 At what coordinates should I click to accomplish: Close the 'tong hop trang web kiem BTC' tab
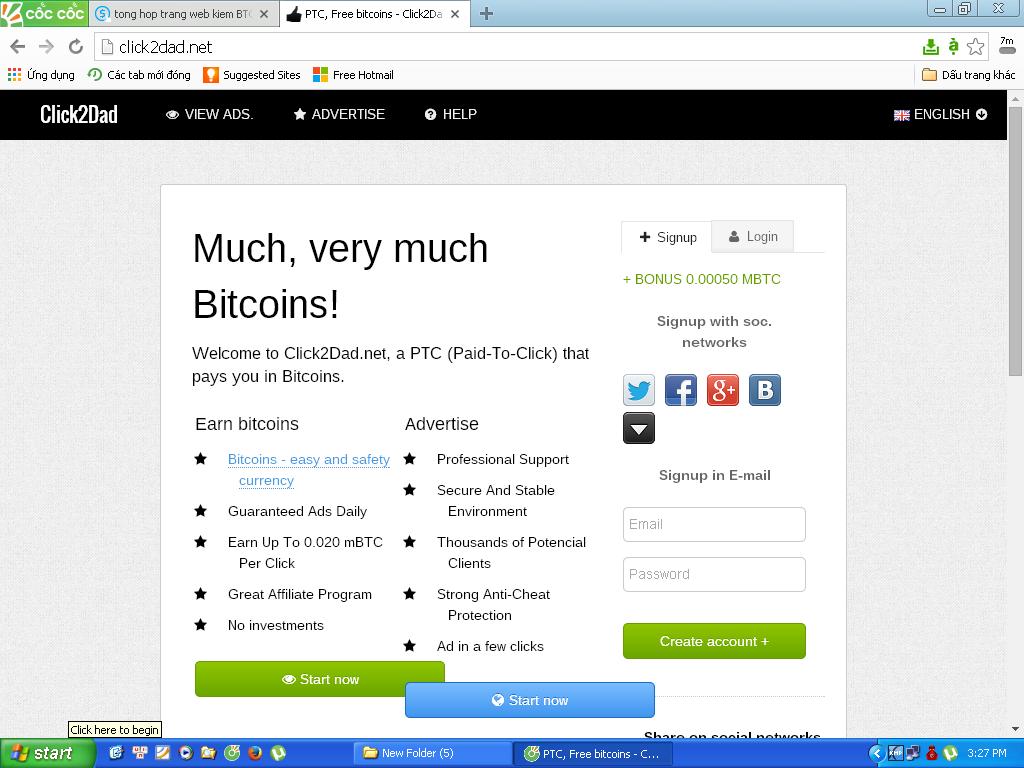coord(264,14)
